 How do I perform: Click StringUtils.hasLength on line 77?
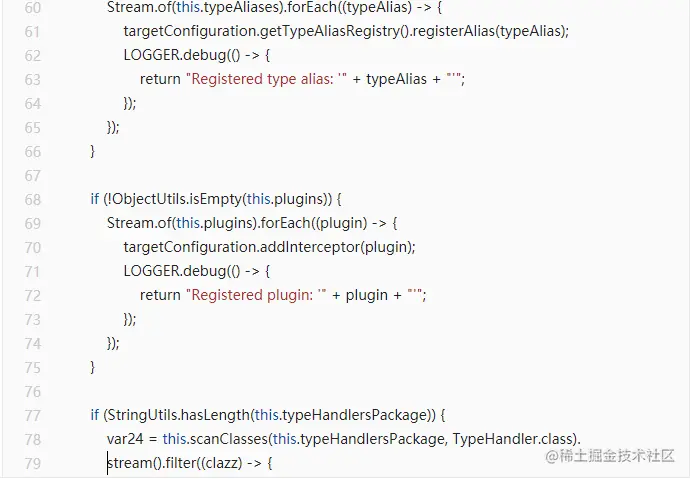tap(178, 415)
